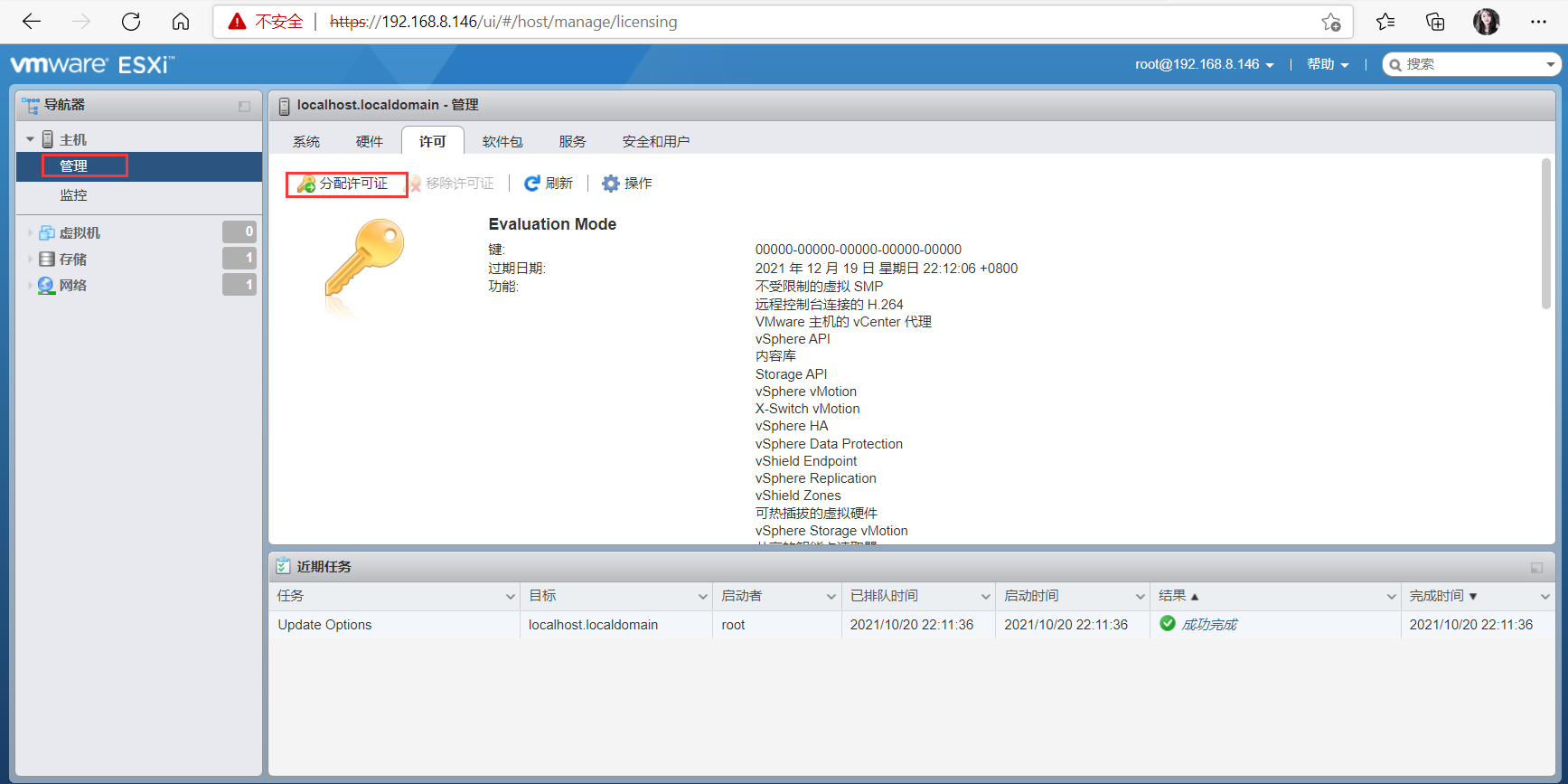Click the license panel vertical scrollbar

[x=1546, y=233]
